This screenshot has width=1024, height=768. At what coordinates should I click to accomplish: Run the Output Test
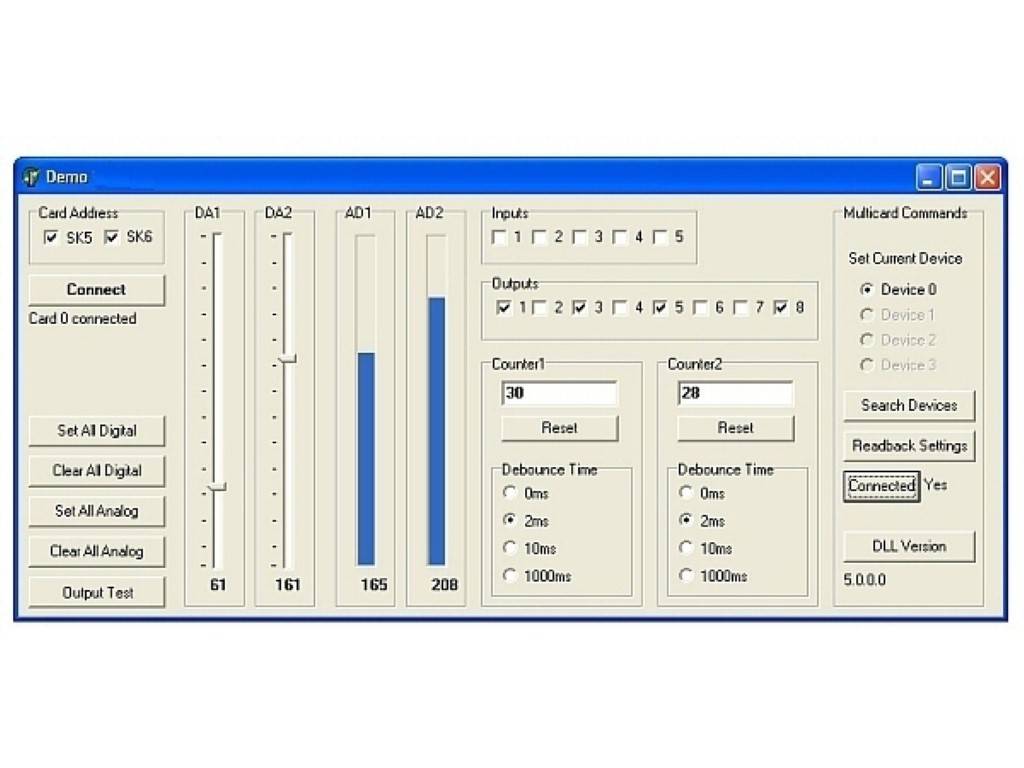coord(96,592)
